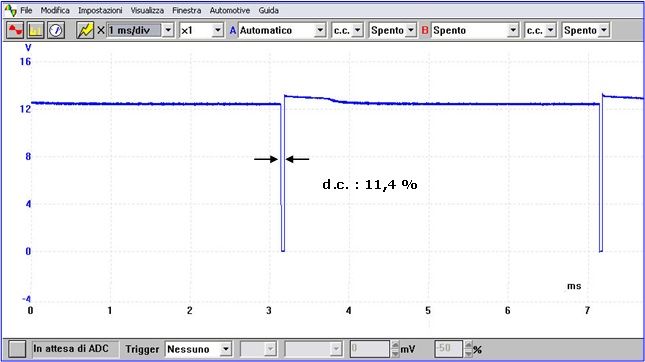Increase the trigger level mV spinner
This screenshot has width=645, height=362.
395,345
